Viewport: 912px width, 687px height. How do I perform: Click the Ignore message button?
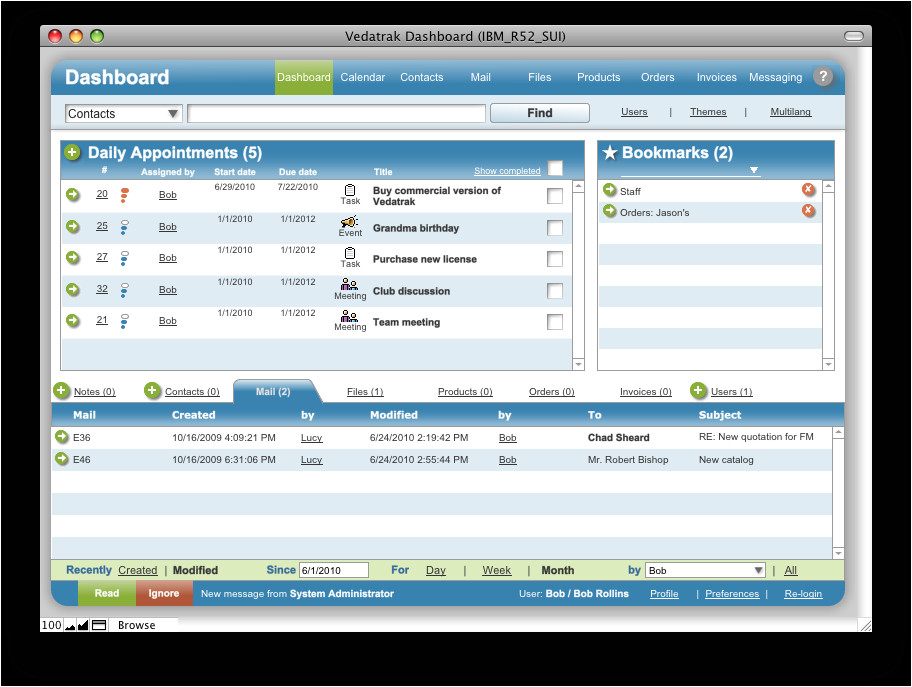(x=164, y=593)
